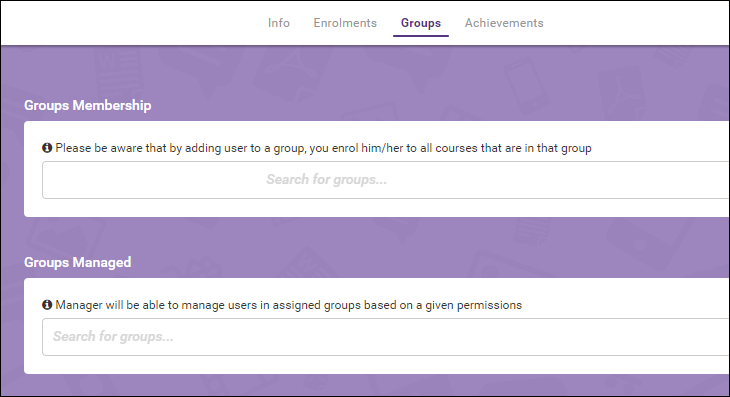Click the Groups Membership heading
Viewport: 730px width, 397px height.
(x=88, y=105)
